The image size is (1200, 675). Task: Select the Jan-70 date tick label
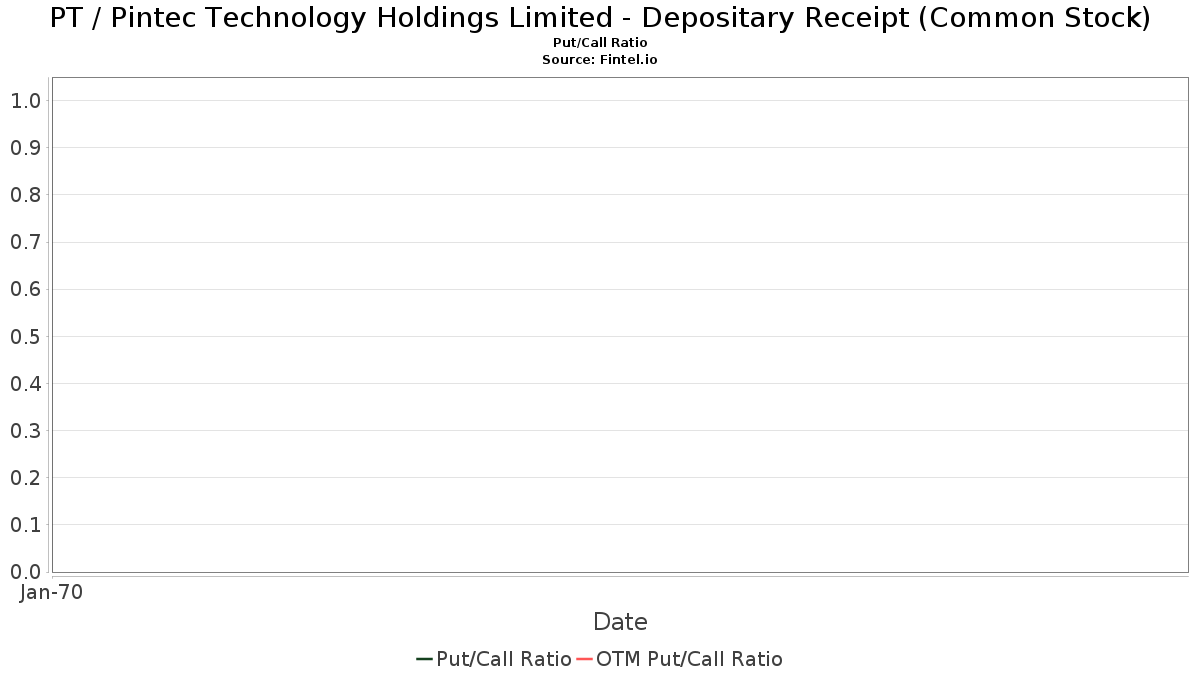51,592
